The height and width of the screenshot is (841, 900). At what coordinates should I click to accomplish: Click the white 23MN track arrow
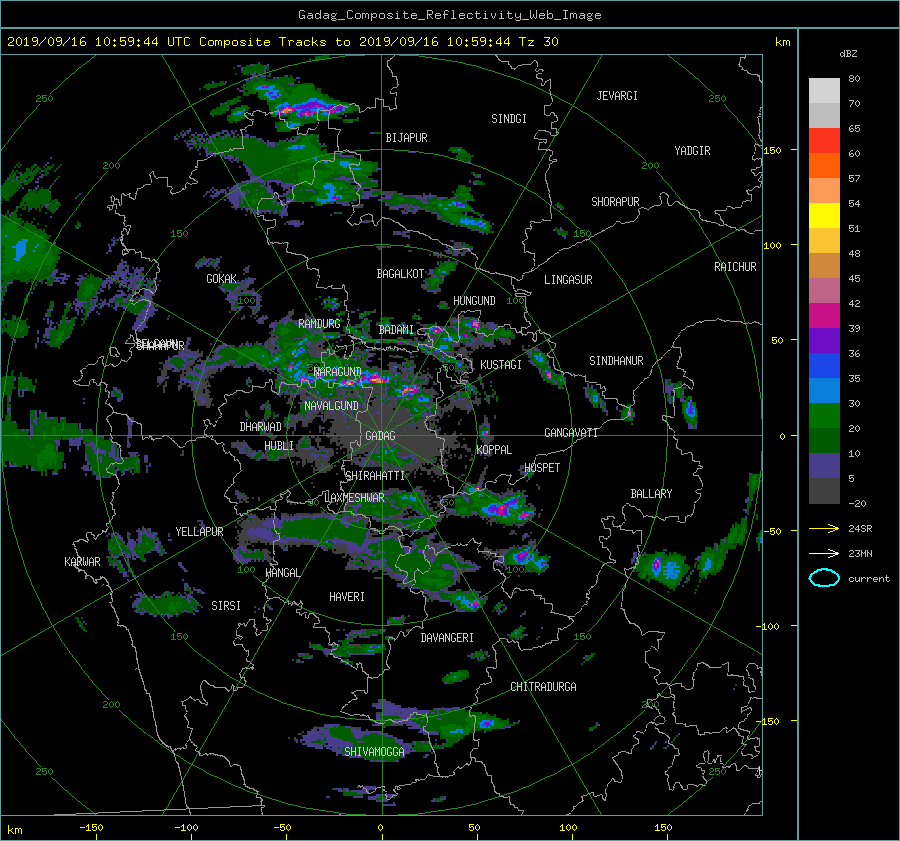click(x=824, y=553)
